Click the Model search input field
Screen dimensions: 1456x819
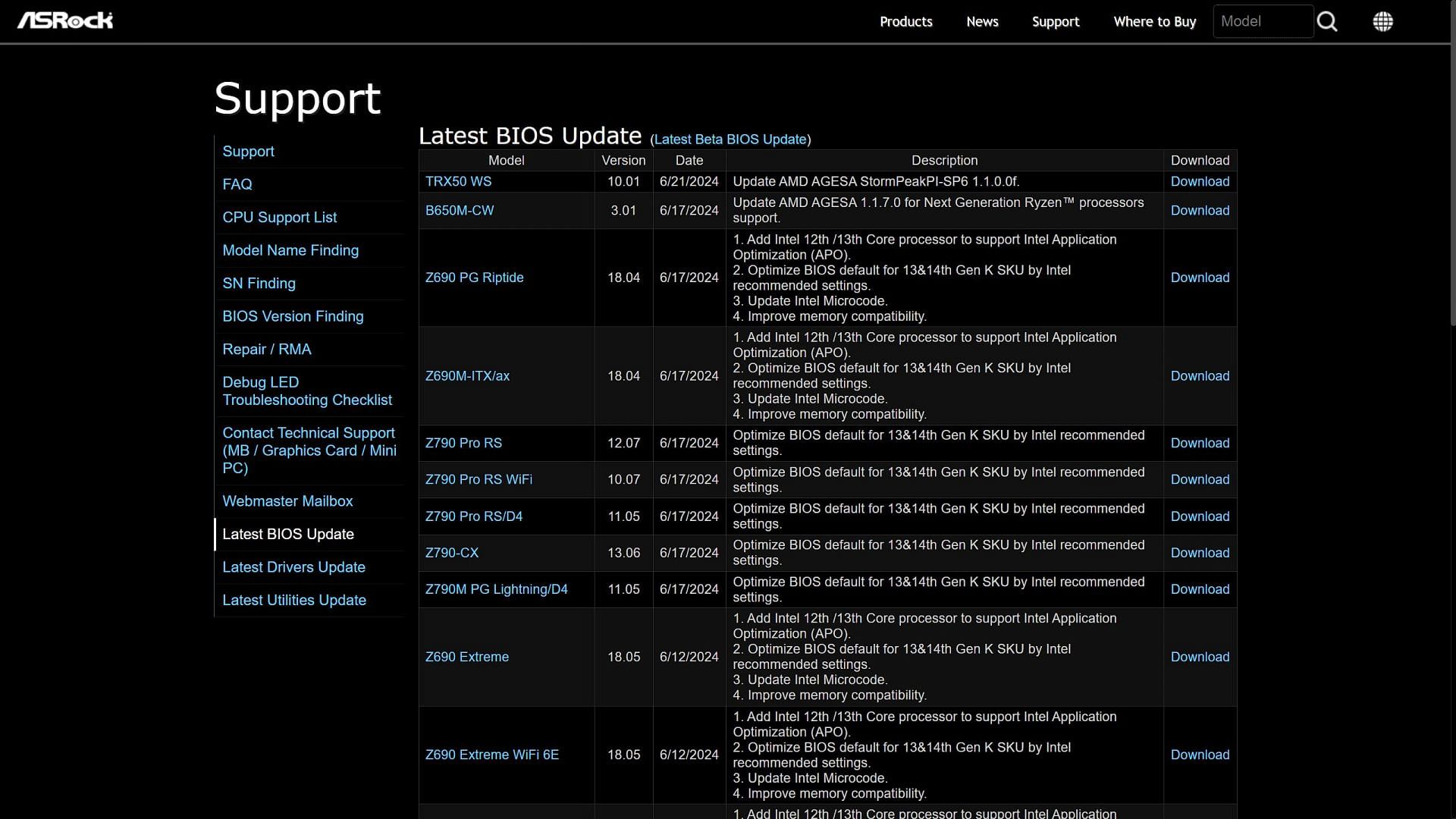pyautogui.click(x=1263, y=21)
